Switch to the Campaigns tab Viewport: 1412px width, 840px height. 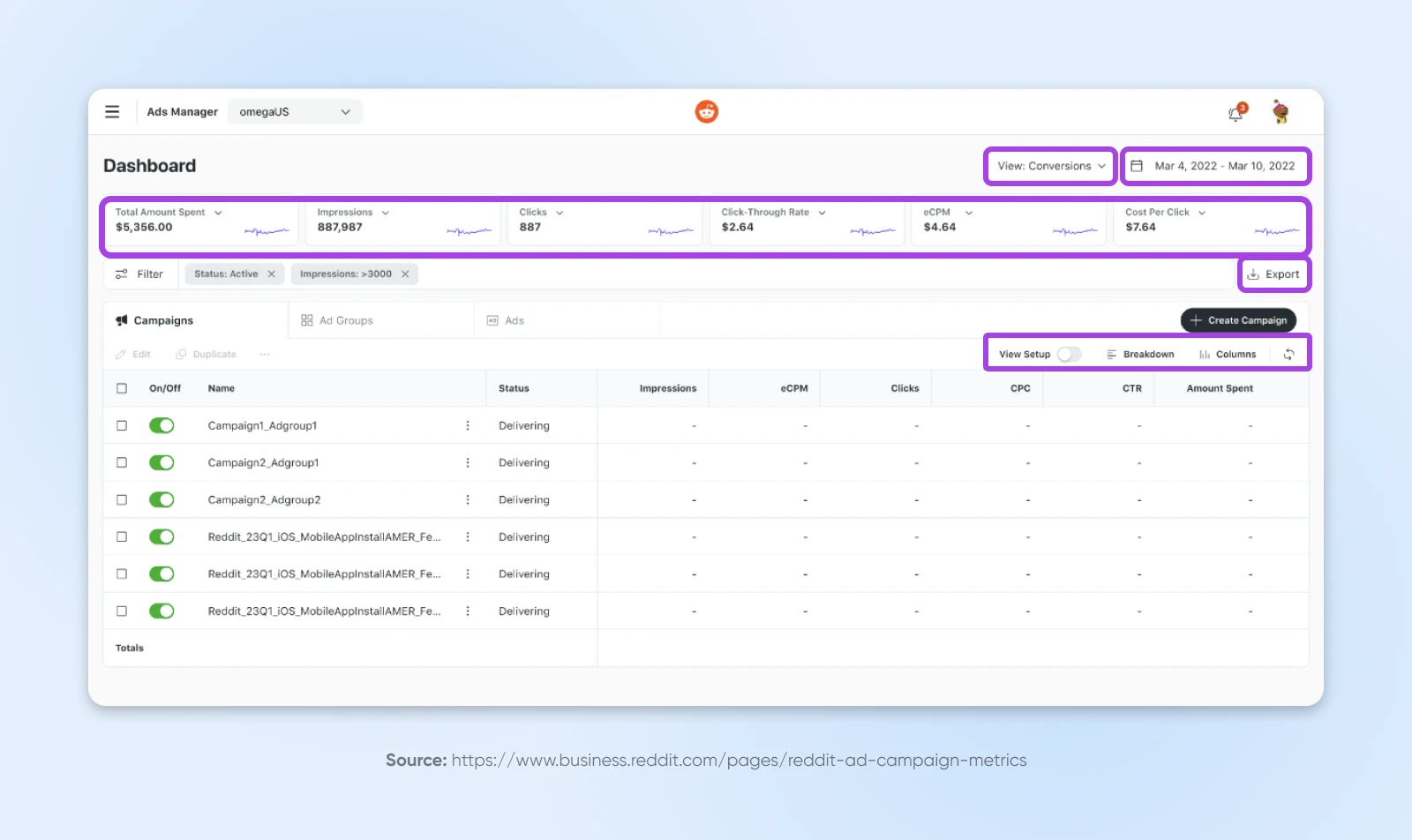(196, 321)
